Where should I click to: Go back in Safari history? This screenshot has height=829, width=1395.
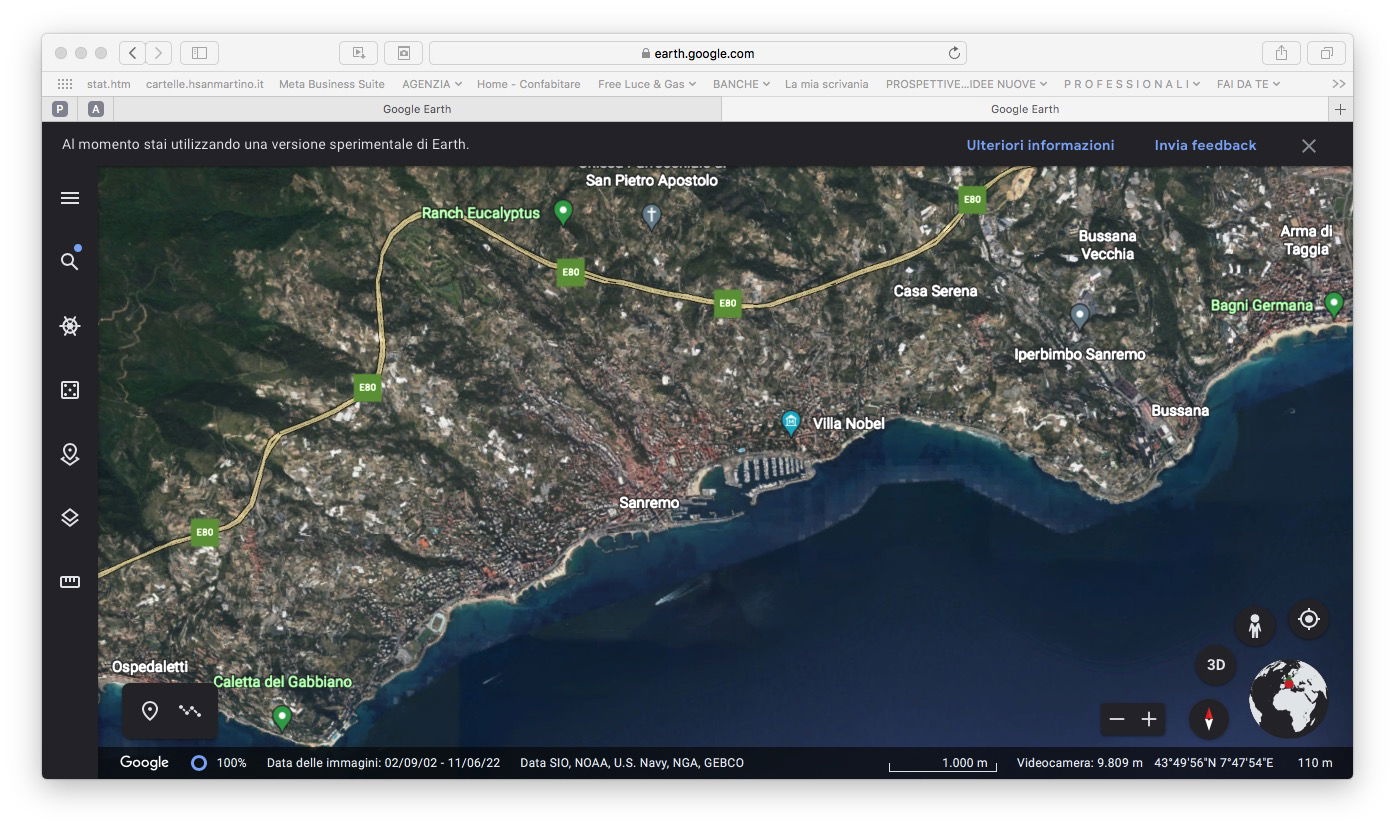(x=132, y=53)
